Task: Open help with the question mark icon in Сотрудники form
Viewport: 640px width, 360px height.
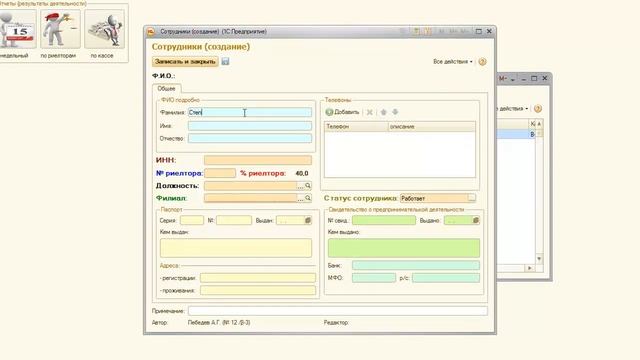Action: point(482,62)
